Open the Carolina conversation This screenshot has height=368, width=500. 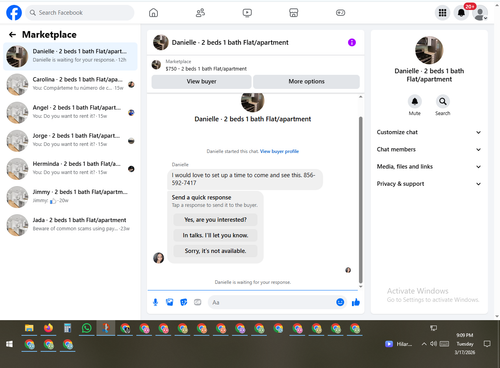tap(70, 84)
